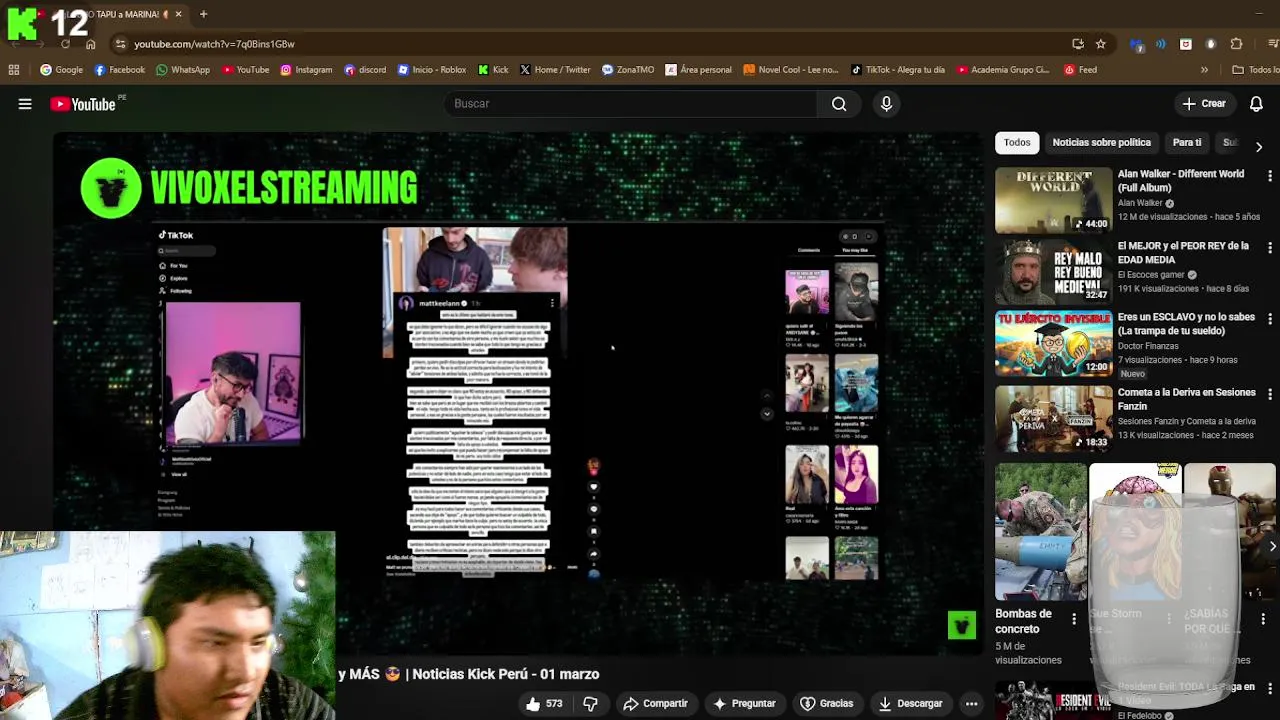Click the Compartir button
The width and height of the screenshot is (1280, 720).
[x=655, y=704]
